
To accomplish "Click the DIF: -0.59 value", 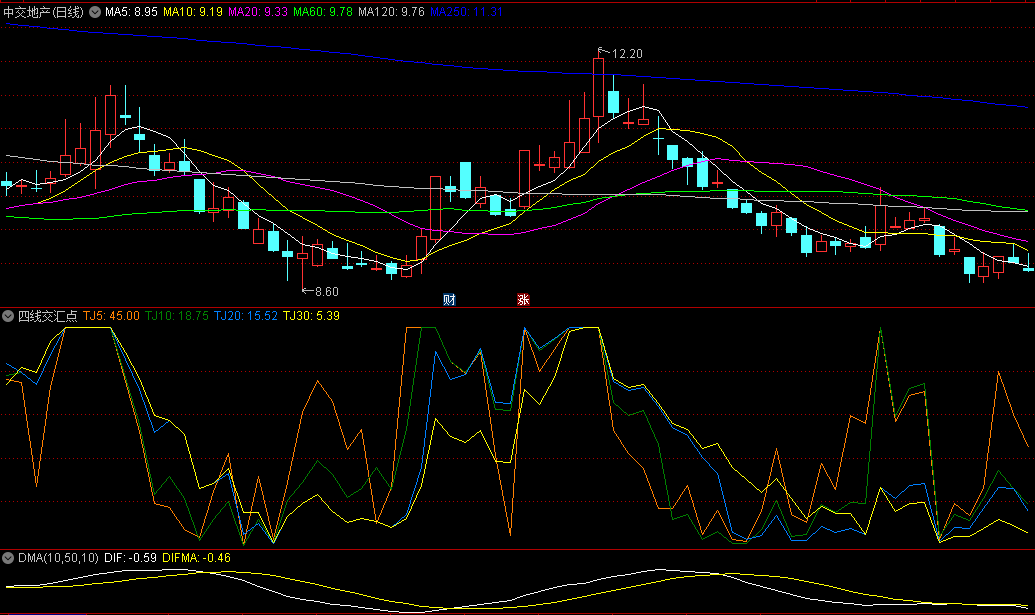I will (130, 558).
